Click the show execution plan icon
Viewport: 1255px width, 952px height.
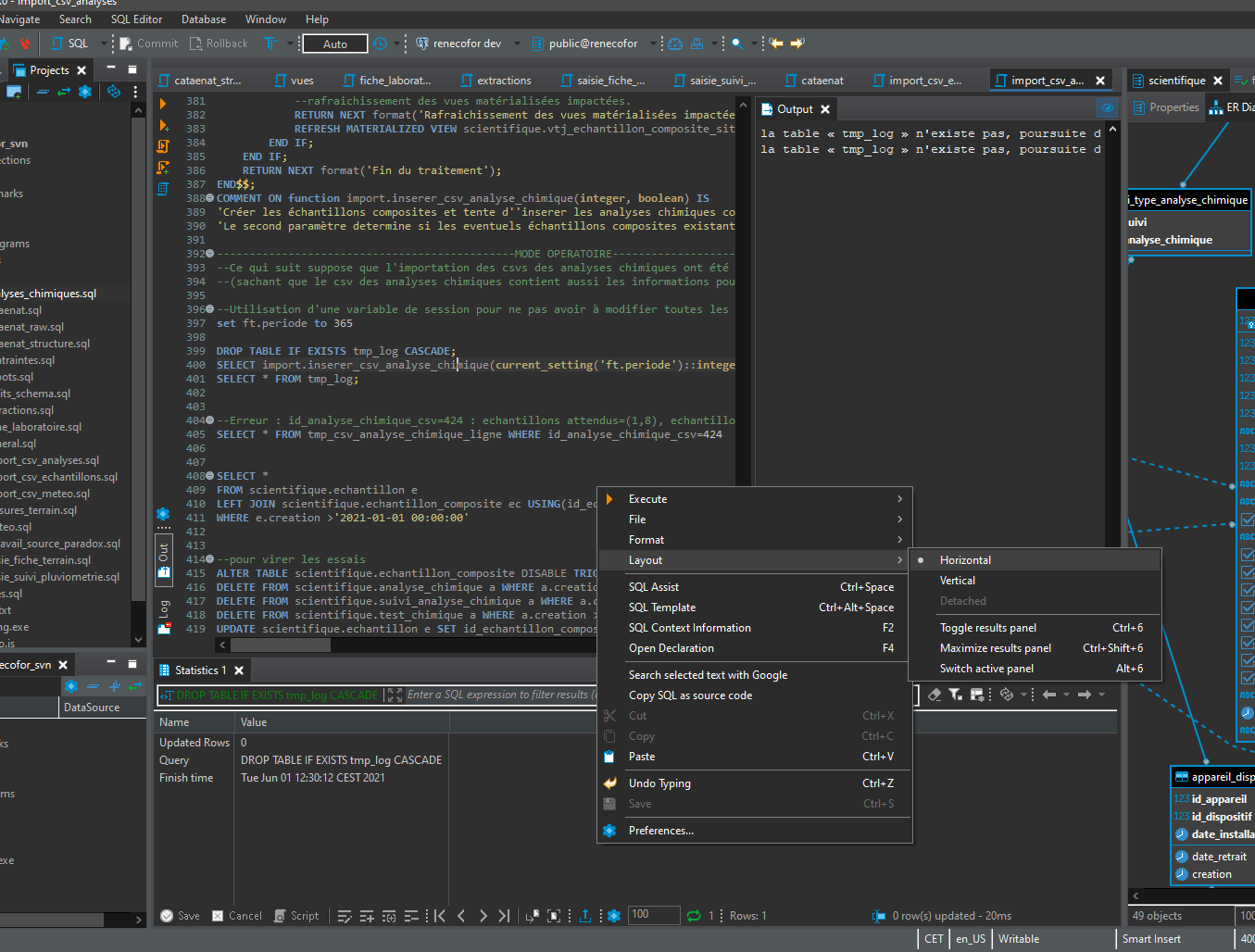[163, 189]
